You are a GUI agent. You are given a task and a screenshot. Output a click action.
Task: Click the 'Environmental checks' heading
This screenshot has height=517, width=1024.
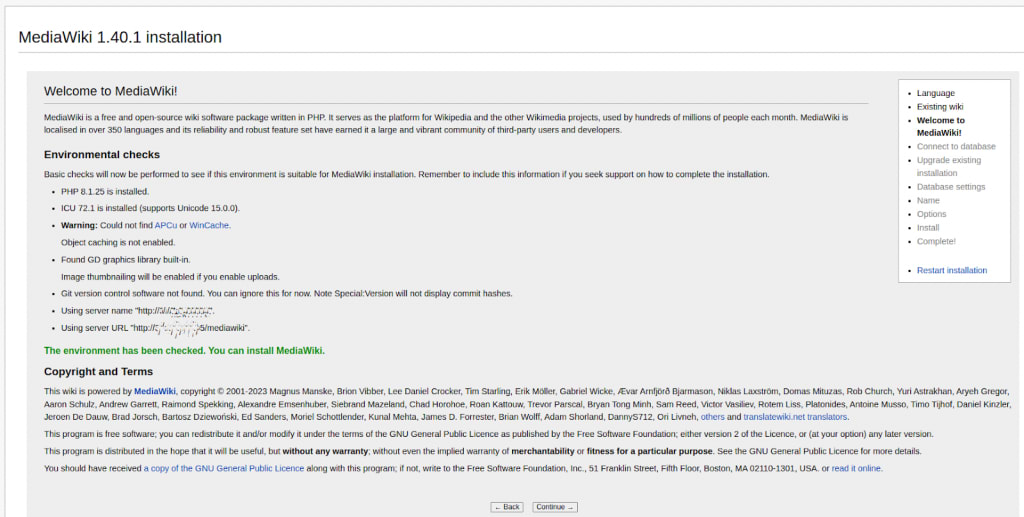tap(102, 155)
